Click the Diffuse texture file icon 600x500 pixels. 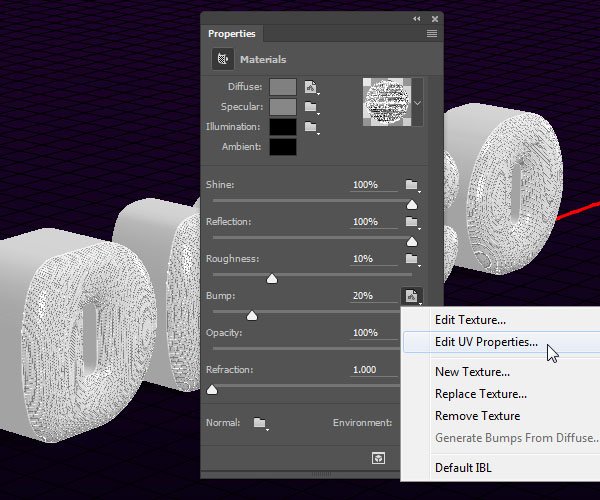pos(311,87)
